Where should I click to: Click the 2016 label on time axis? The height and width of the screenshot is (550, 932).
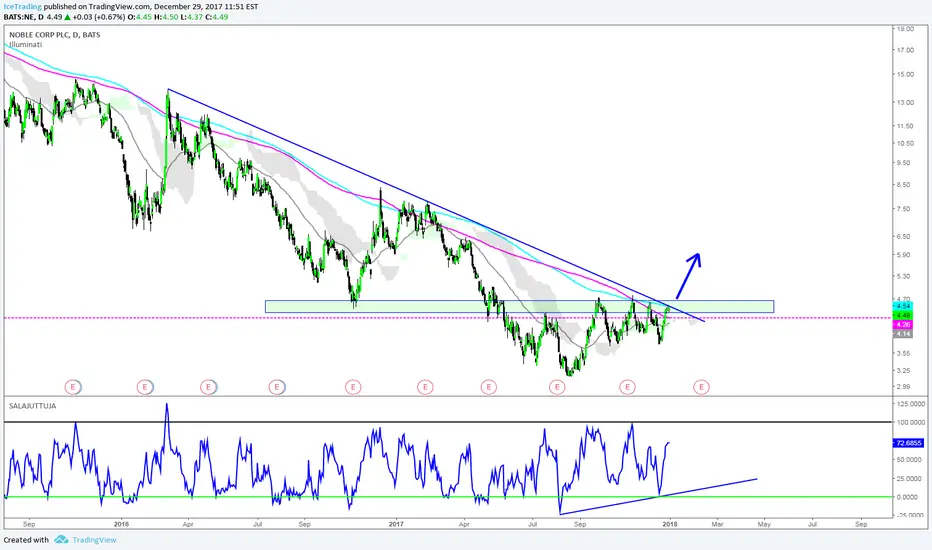click(121, 524)
